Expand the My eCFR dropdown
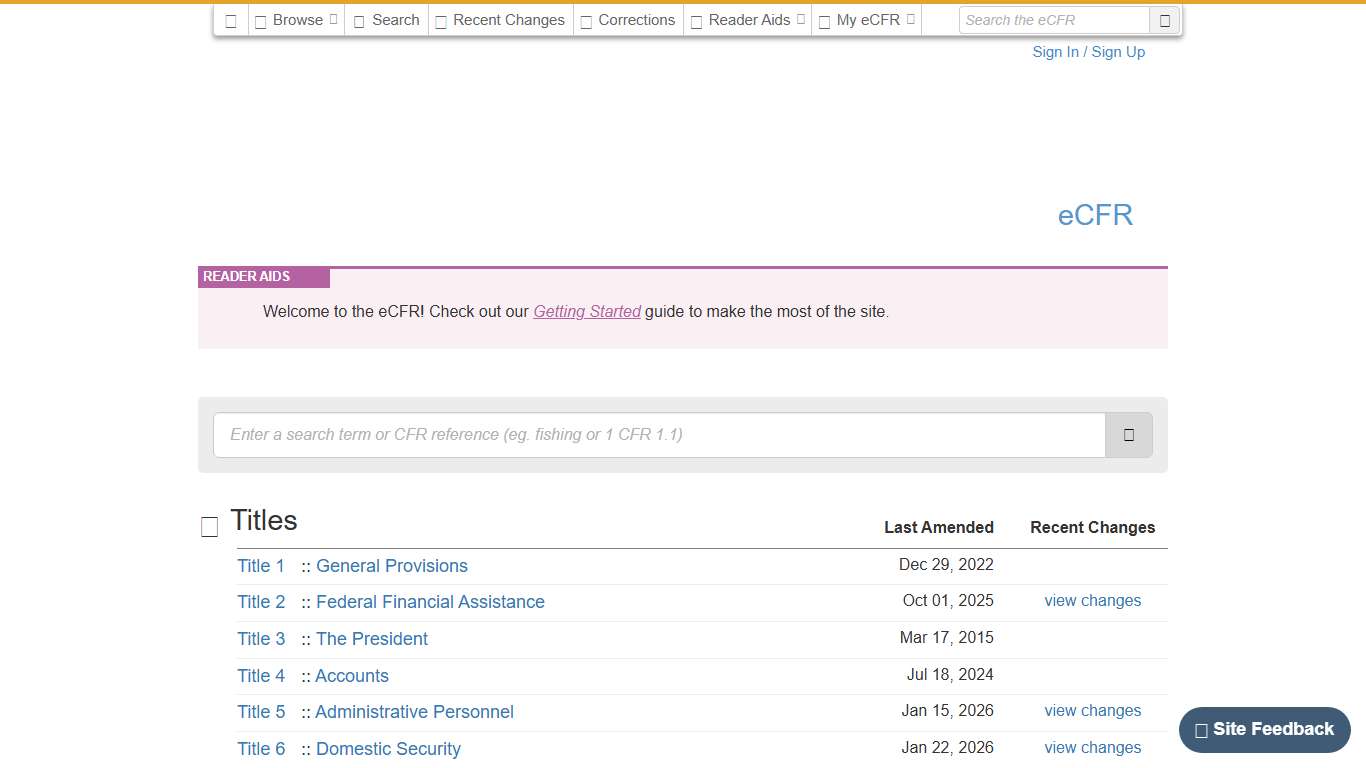 click(866, 20)
